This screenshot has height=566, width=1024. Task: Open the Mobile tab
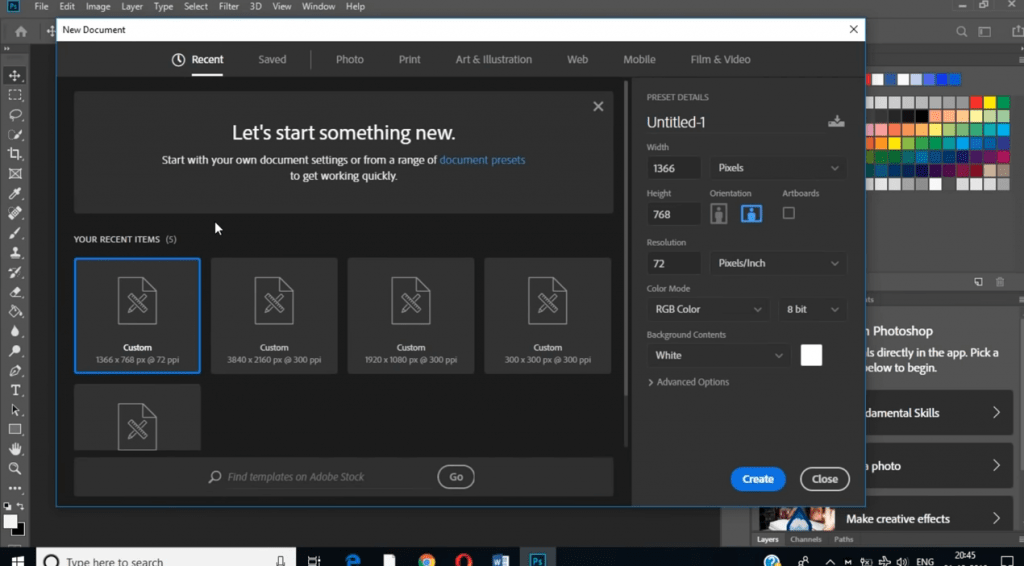click(639, 59)
